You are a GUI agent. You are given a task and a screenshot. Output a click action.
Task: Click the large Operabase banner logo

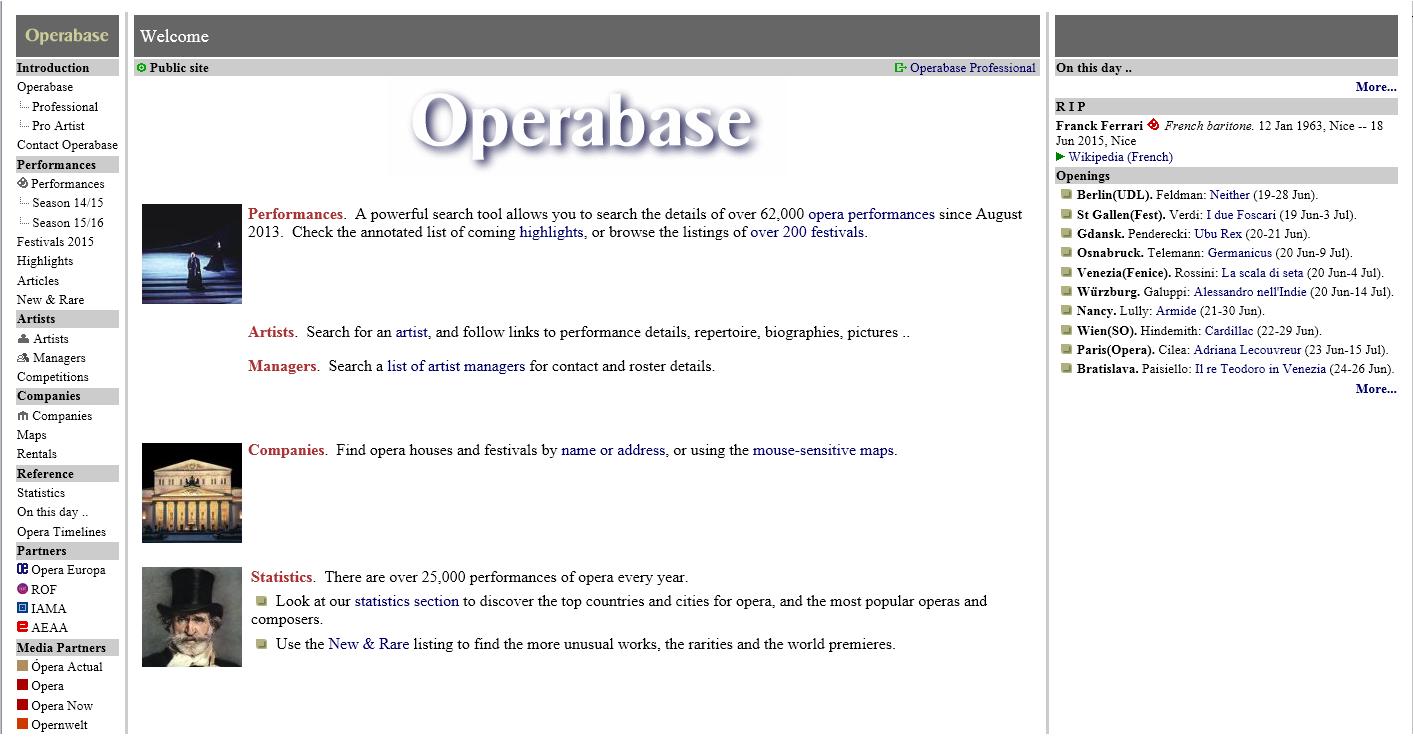(x=587, y=128)
